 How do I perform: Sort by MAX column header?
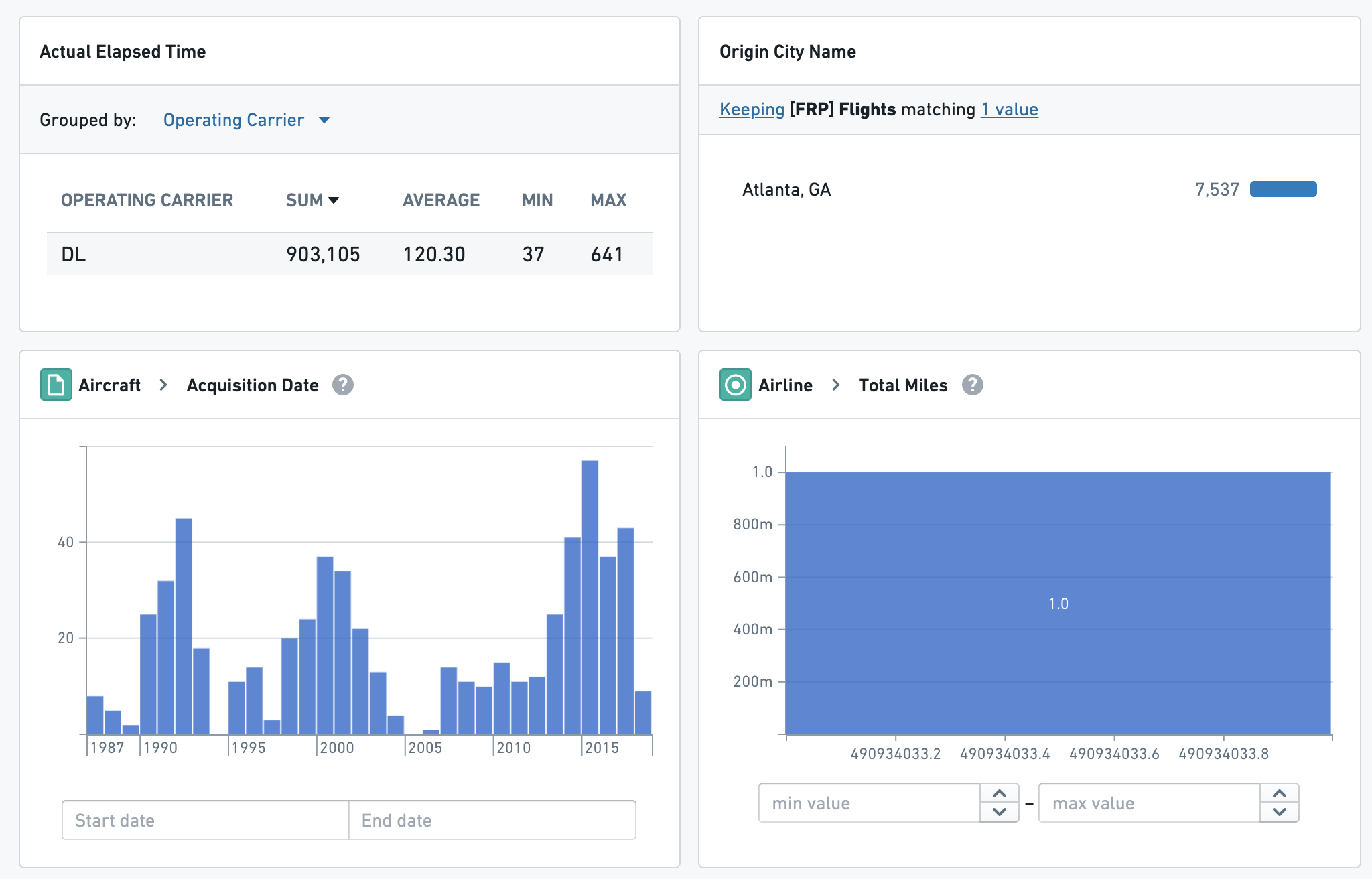pyautogui.click(x=608, y=200)
